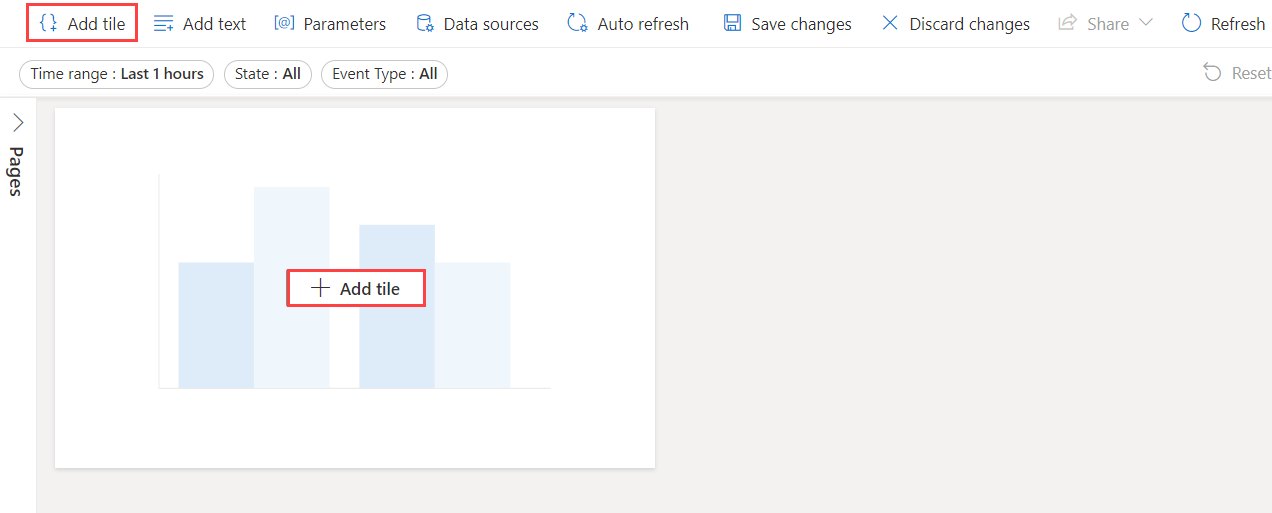
Task: Open Parameters via its @ icon
Action: (284, 23)
